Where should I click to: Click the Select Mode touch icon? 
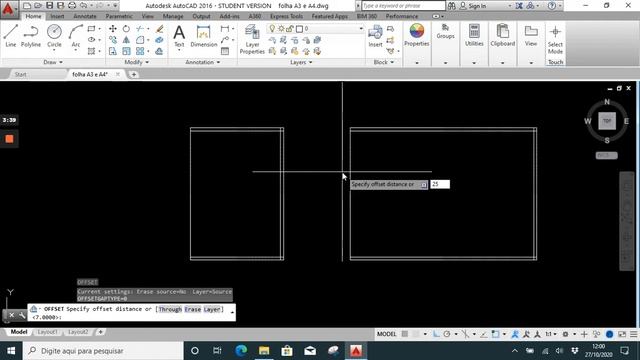click(x=555, y=39)
